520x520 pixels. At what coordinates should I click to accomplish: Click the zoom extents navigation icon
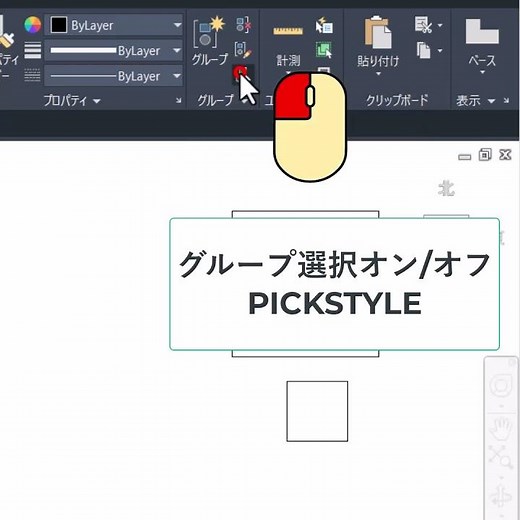(x=500, y=456)
